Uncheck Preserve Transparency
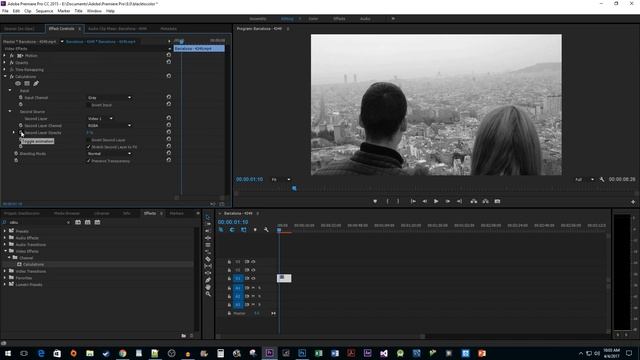 [89, 161]
